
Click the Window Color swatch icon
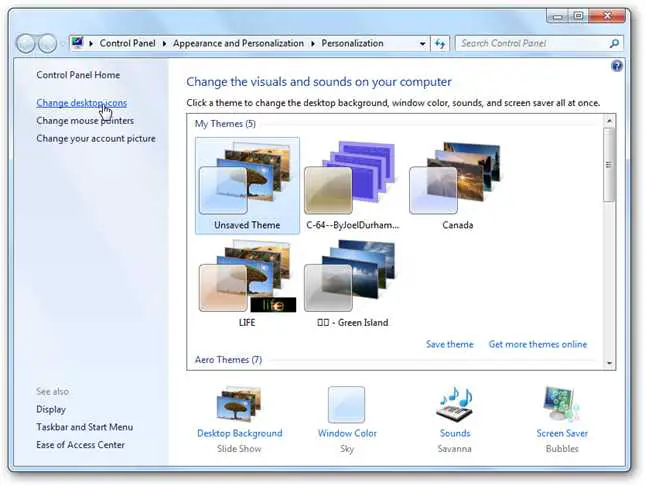point(346,405)
